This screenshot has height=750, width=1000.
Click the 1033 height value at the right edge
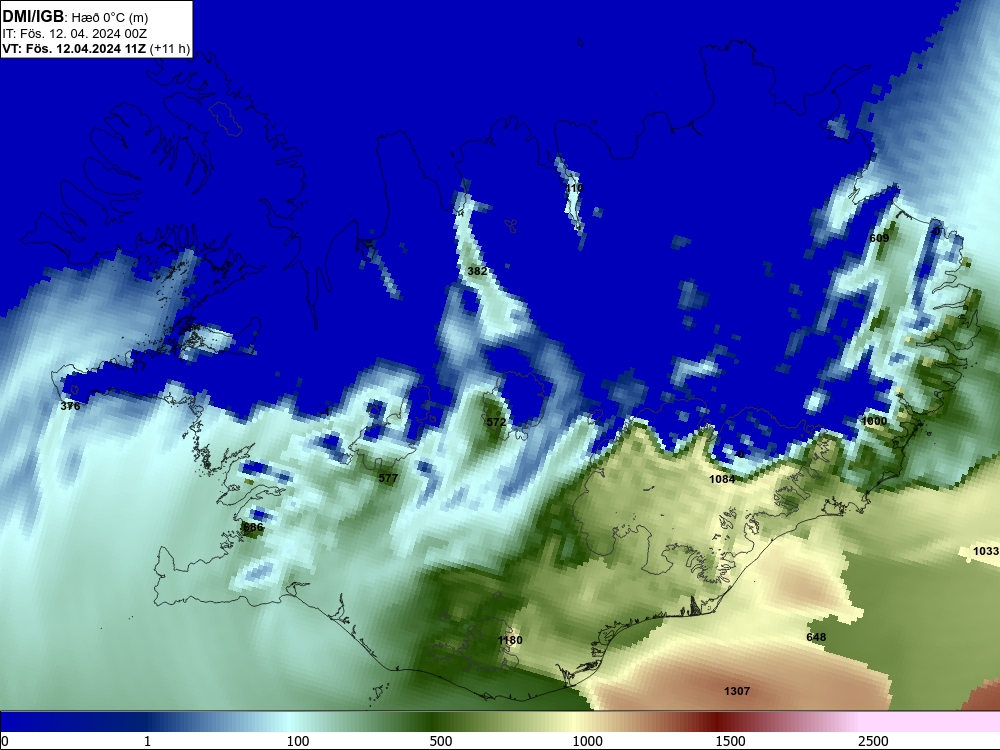[985, 551]
